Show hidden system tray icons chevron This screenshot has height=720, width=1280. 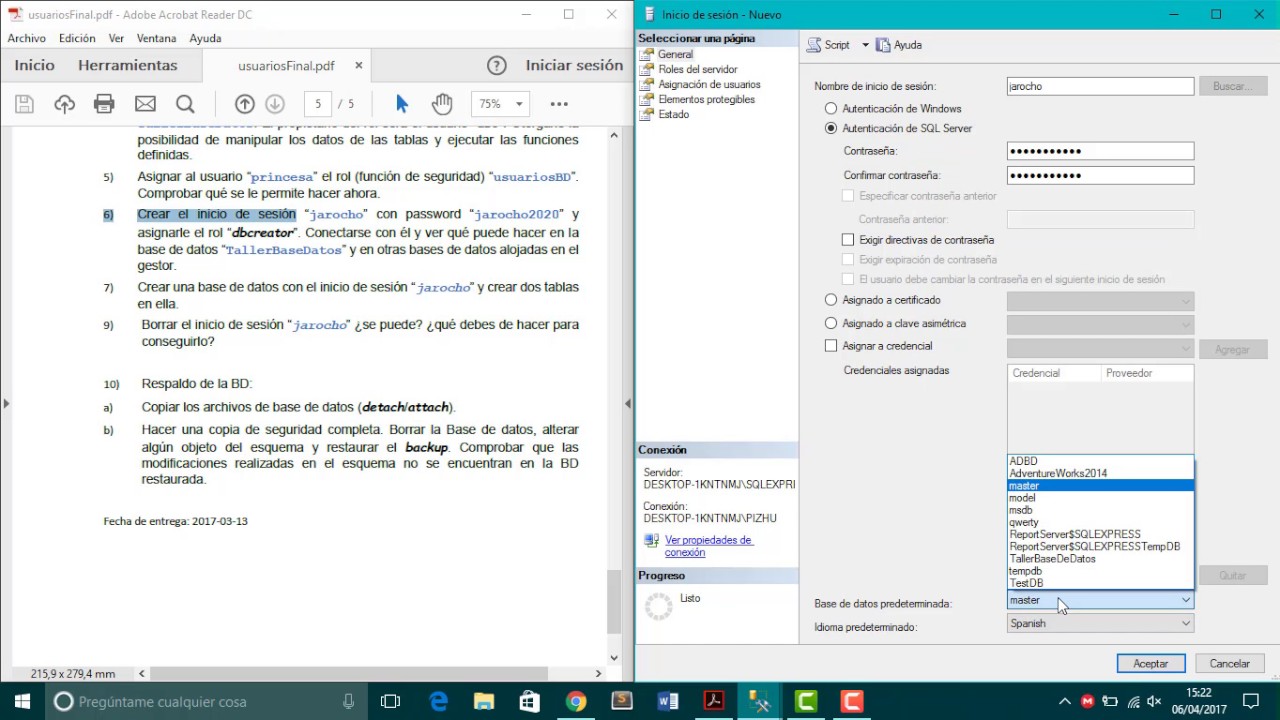[x=1063, y=702]
